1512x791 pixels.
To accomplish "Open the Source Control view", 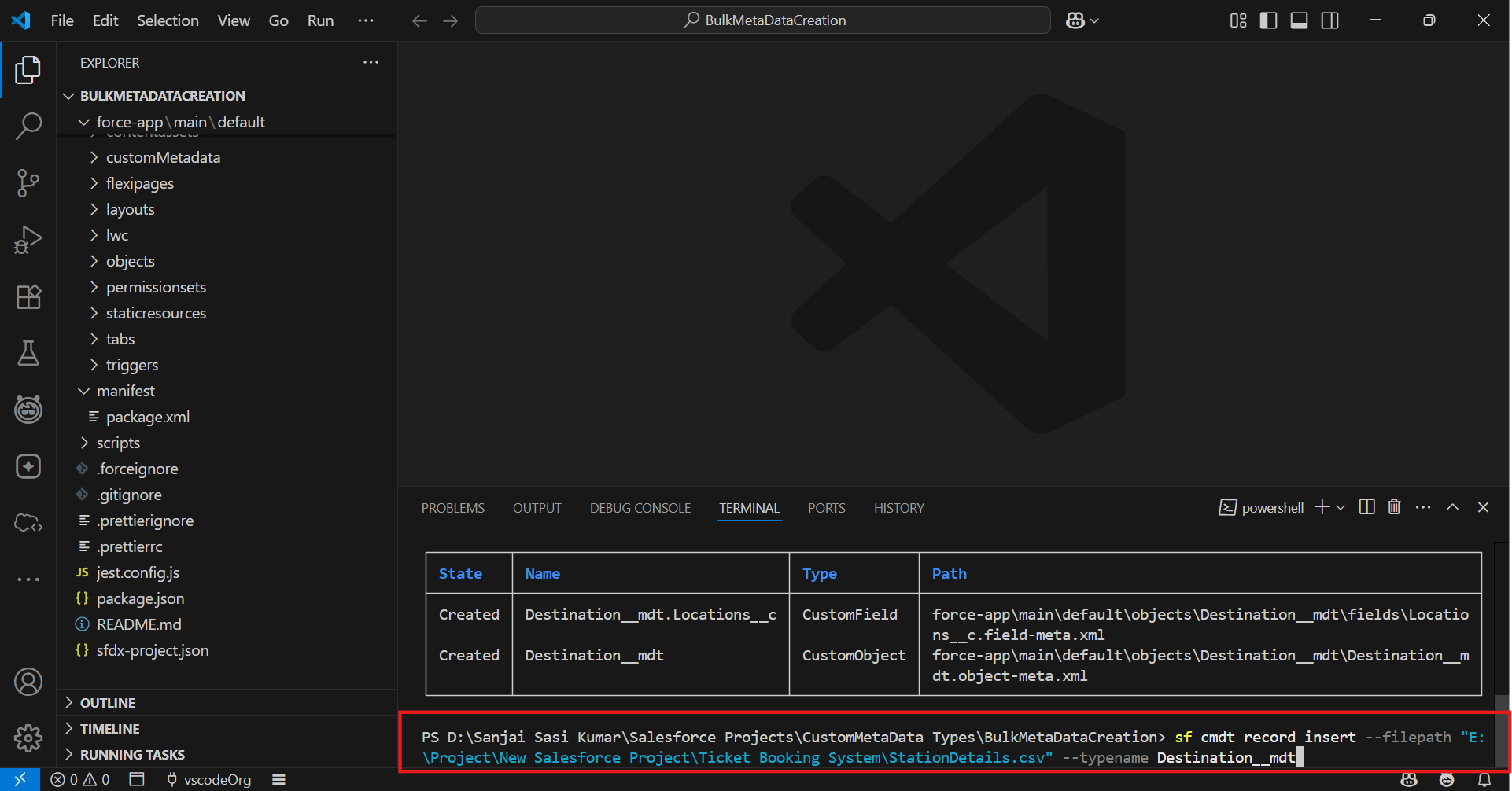I will pos(28,183).
